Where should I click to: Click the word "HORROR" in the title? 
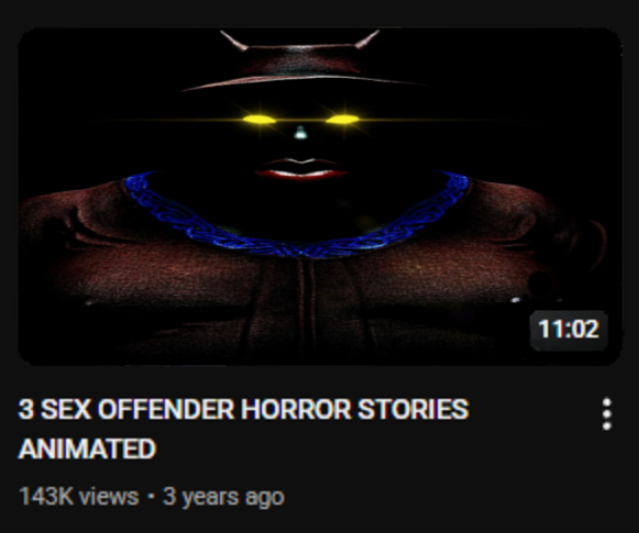[295, 409]
